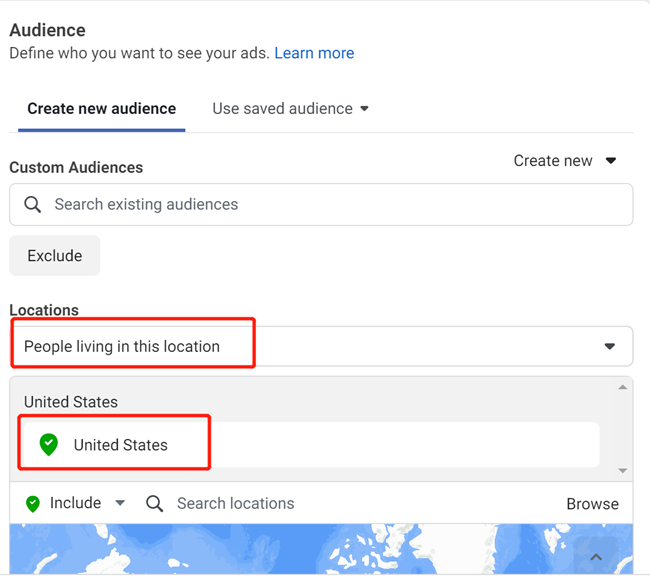The image size is (650, 579).
Task: Open the 'People living in this location' dropdown
Action: point(320,346)
